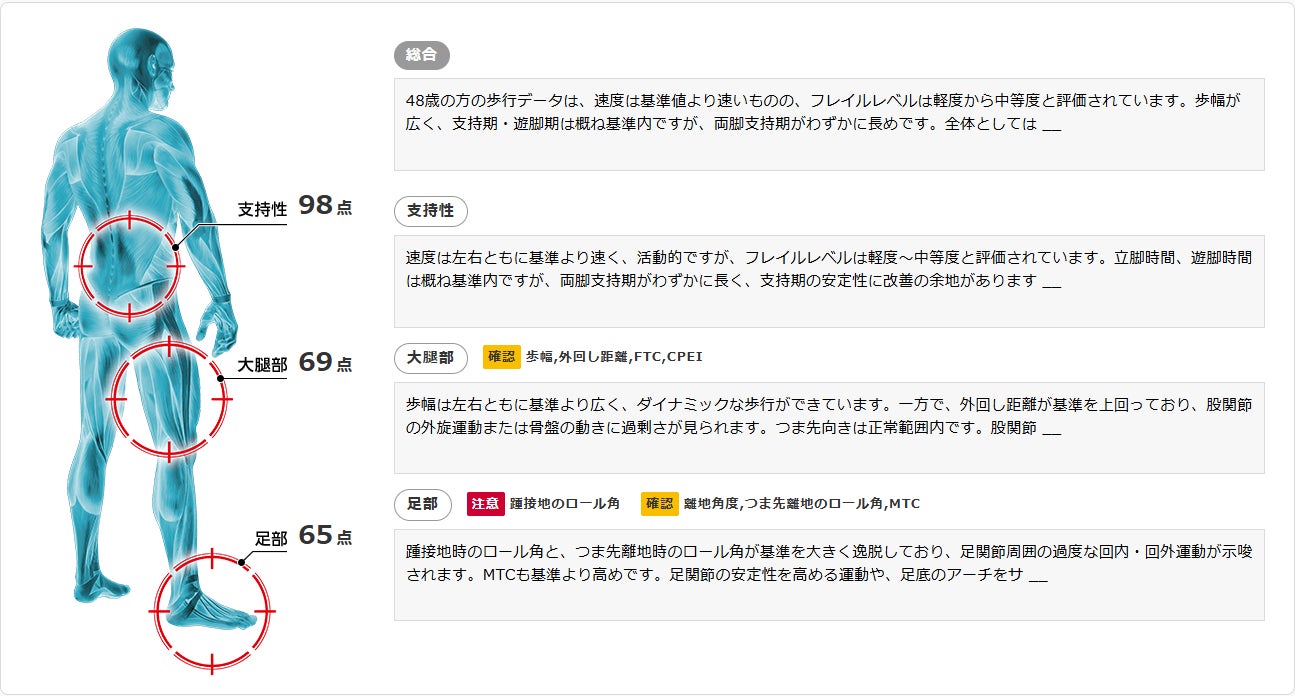Expand the truncated 大腿部 description text
The width and height of the screenshot is (1295, 696).
[1051, 430]
